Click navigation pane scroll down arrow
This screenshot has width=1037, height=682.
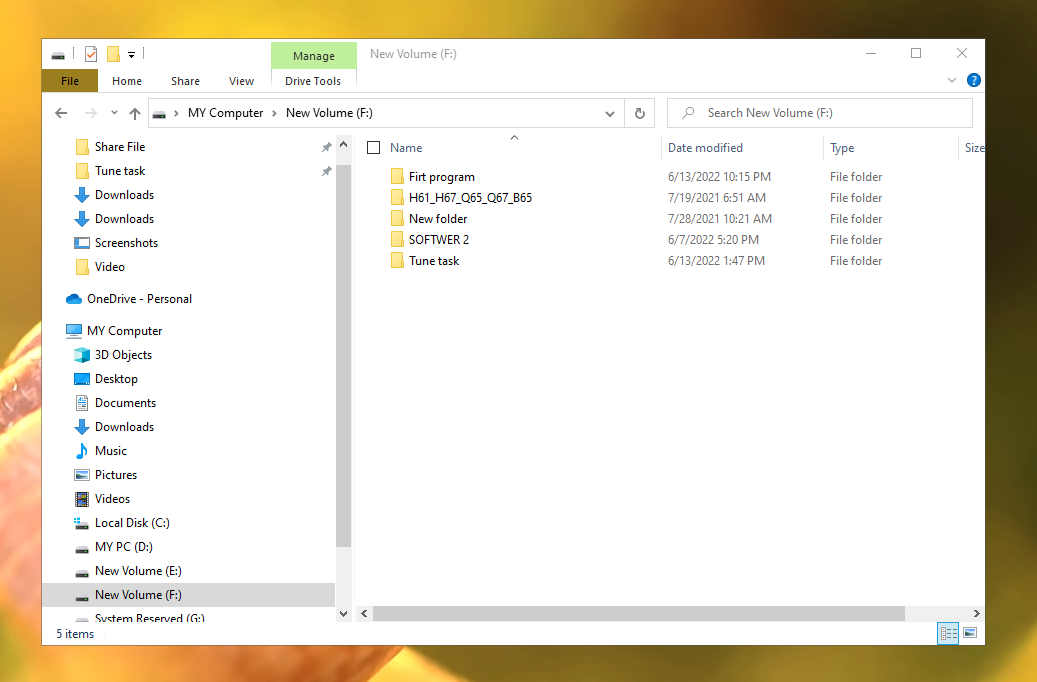pyautogui.click(x=343, y=614)
